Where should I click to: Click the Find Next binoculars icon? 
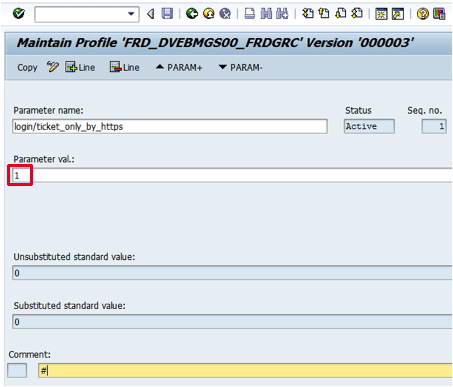coord(282,14)
